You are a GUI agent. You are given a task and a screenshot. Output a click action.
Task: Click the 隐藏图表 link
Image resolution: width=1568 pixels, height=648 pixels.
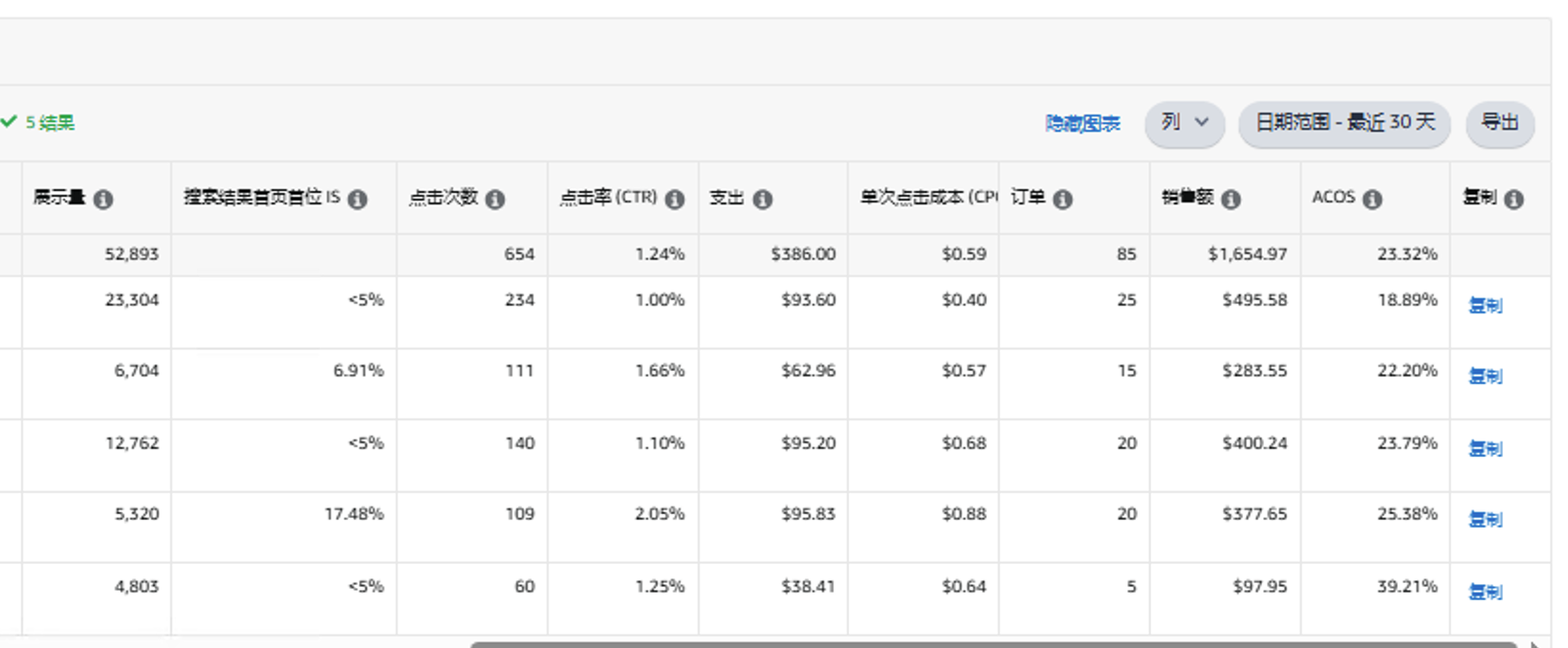click(1082, 124)
